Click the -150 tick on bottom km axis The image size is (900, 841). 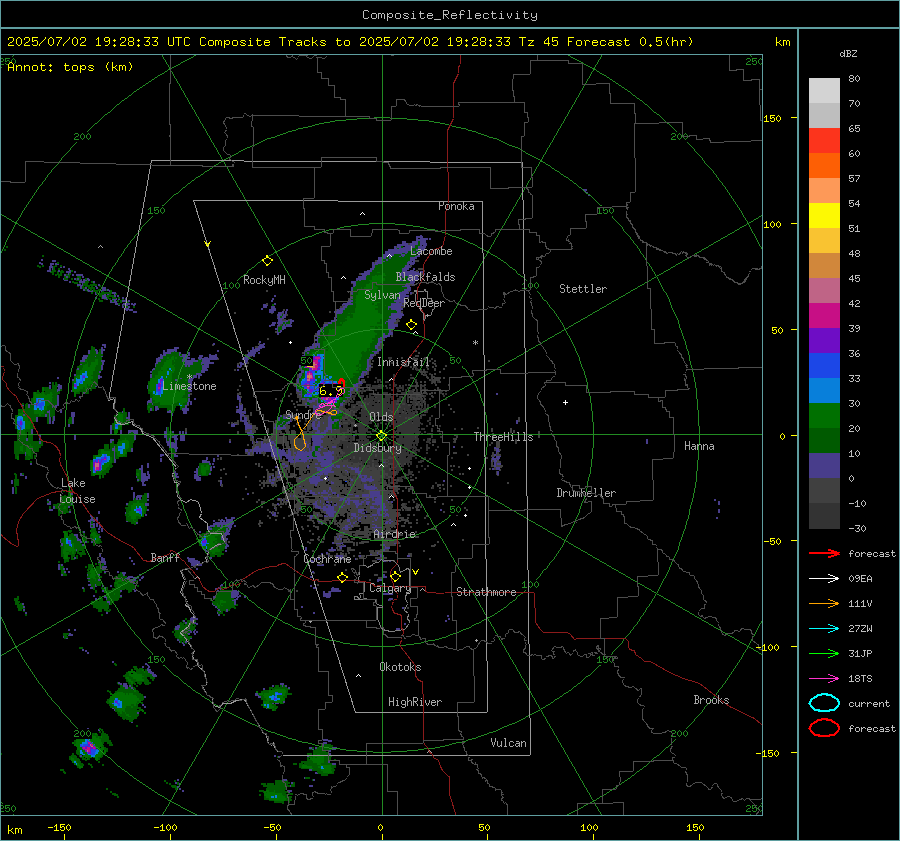coord(59,828)
